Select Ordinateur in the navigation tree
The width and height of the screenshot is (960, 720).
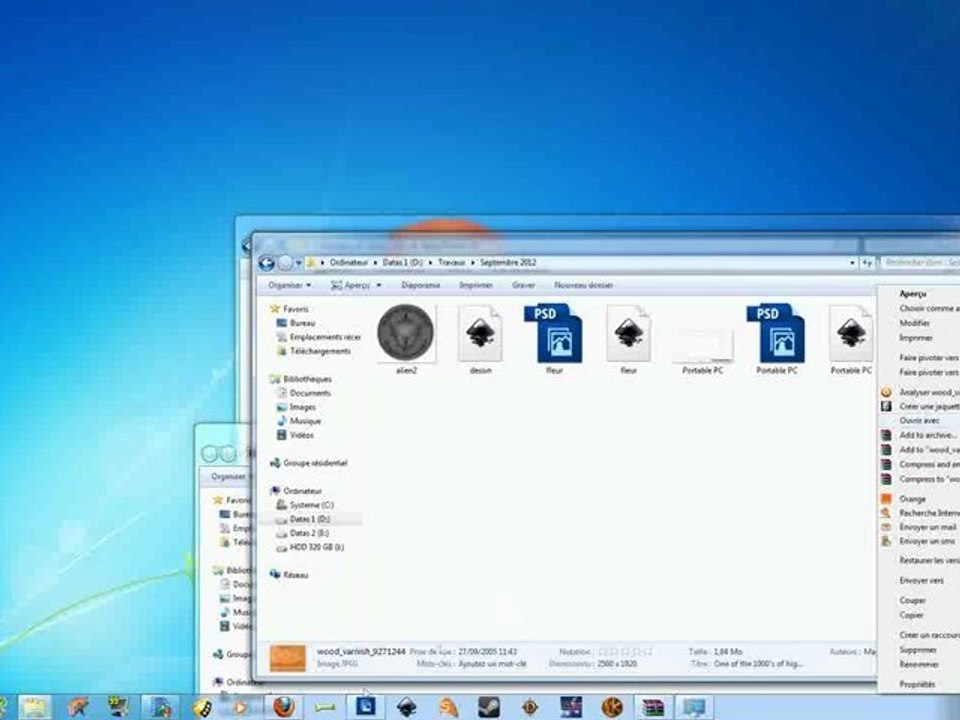[x=296, y=492]
